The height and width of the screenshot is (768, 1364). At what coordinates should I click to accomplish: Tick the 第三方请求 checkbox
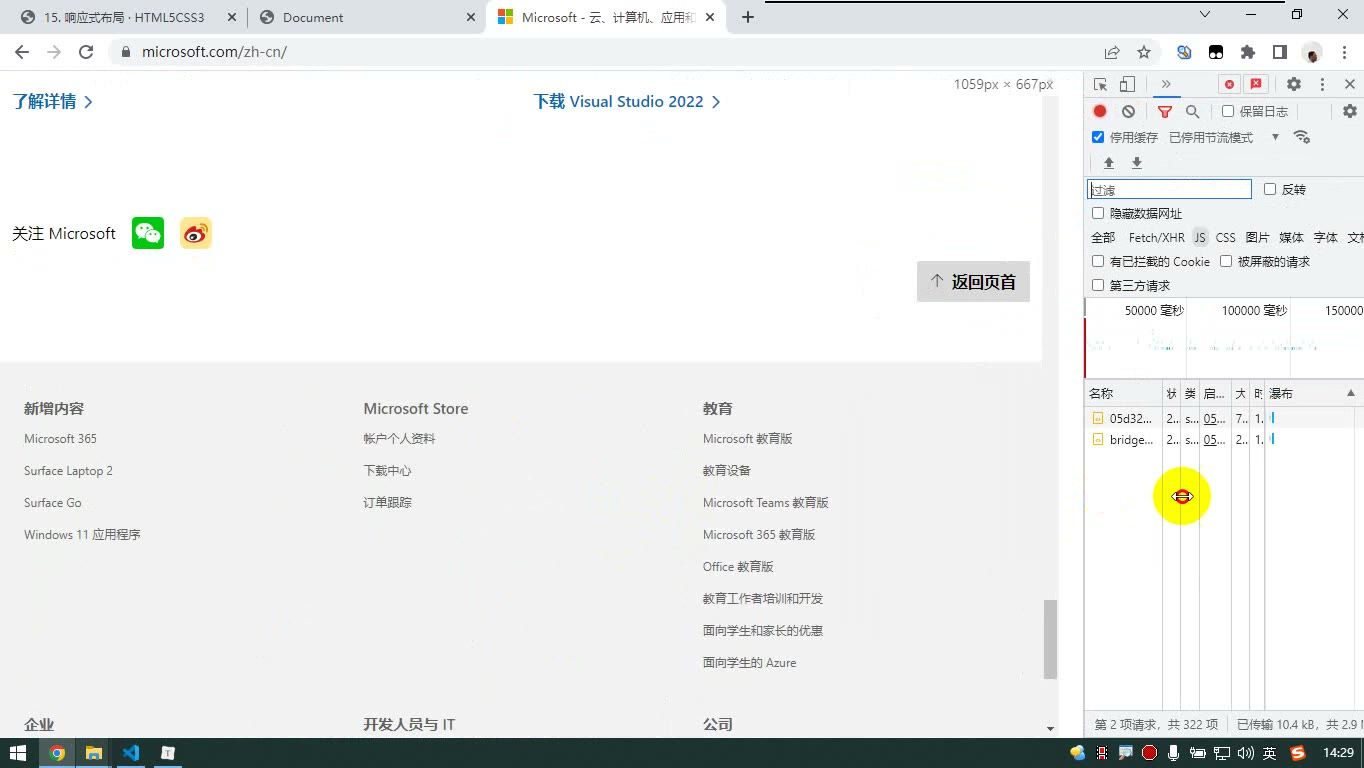(1098, 285)
